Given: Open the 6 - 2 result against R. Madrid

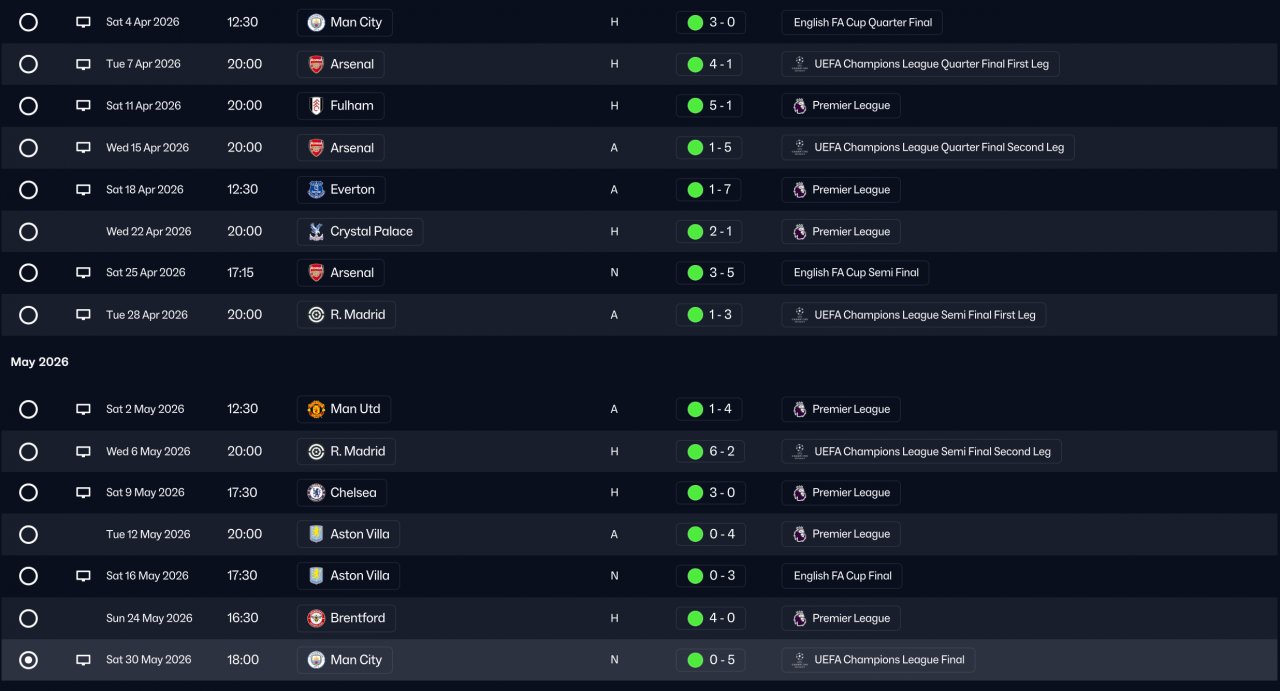Looking at the screenshot, I should point(721,451).
